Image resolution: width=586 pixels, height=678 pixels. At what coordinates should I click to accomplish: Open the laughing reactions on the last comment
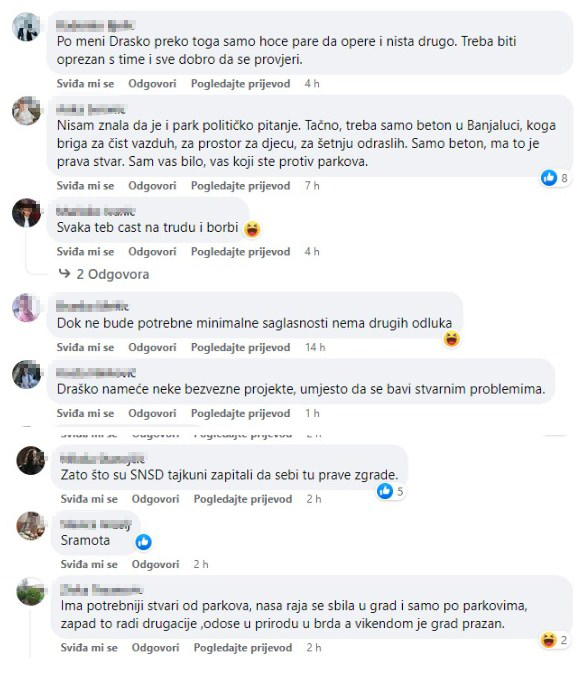[554, 640]
